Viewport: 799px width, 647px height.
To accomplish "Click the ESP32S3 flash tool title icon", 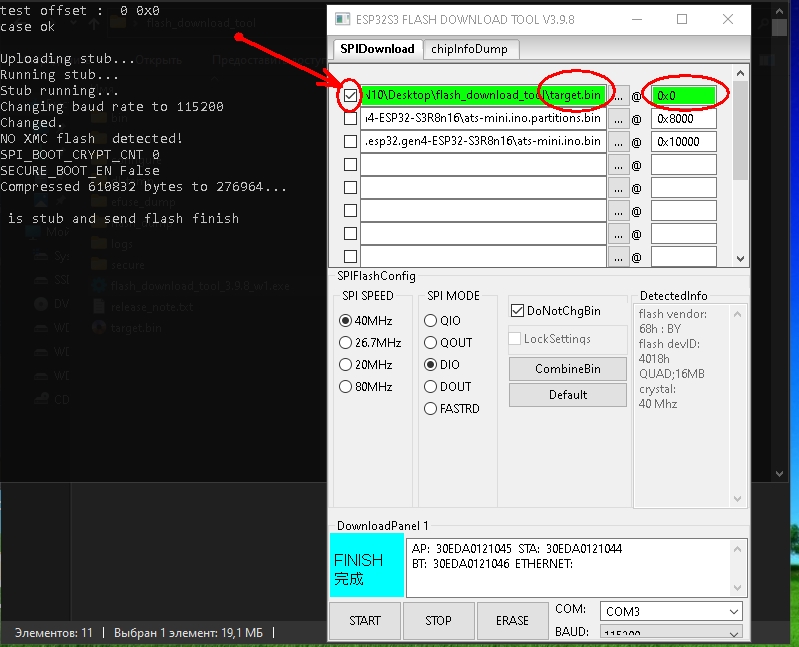I will [x=342, y=19].
